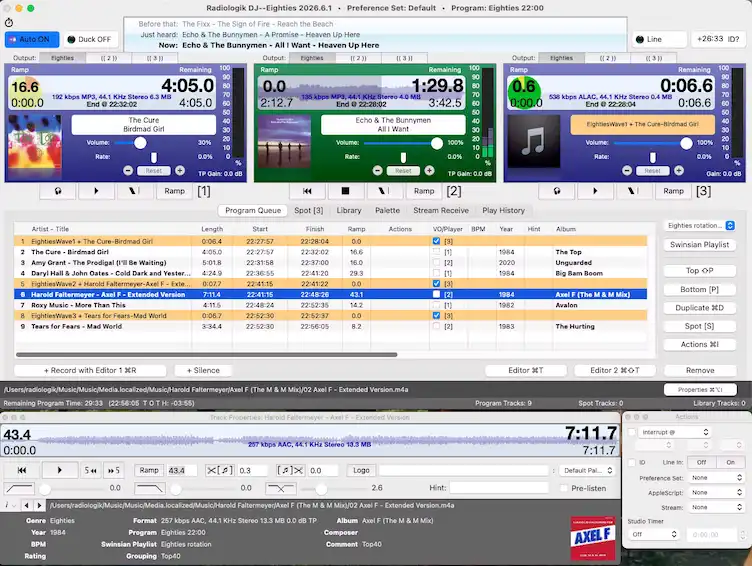Image resolution: width=752 pixels, height=566 pixels.
Task: Click the trim-end marker icon beside 0.0
Action: (x=290, y=471)
